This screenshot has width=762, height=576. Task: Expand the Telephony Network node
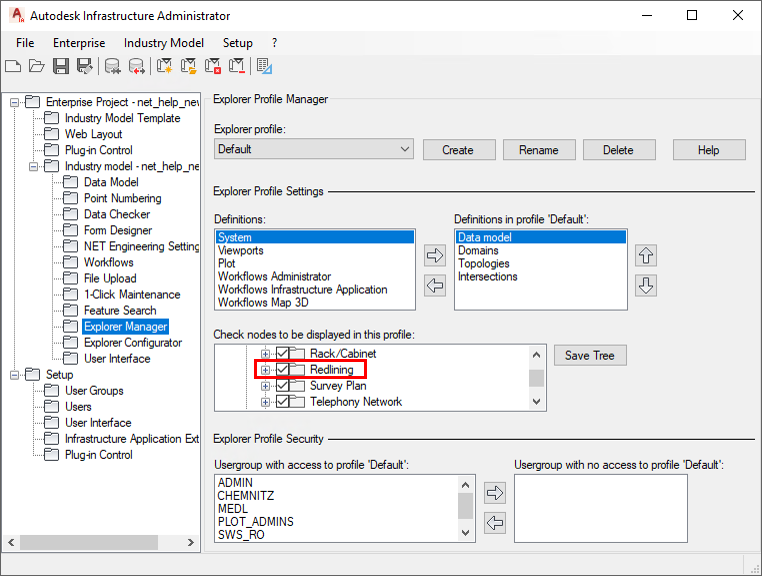265,402
